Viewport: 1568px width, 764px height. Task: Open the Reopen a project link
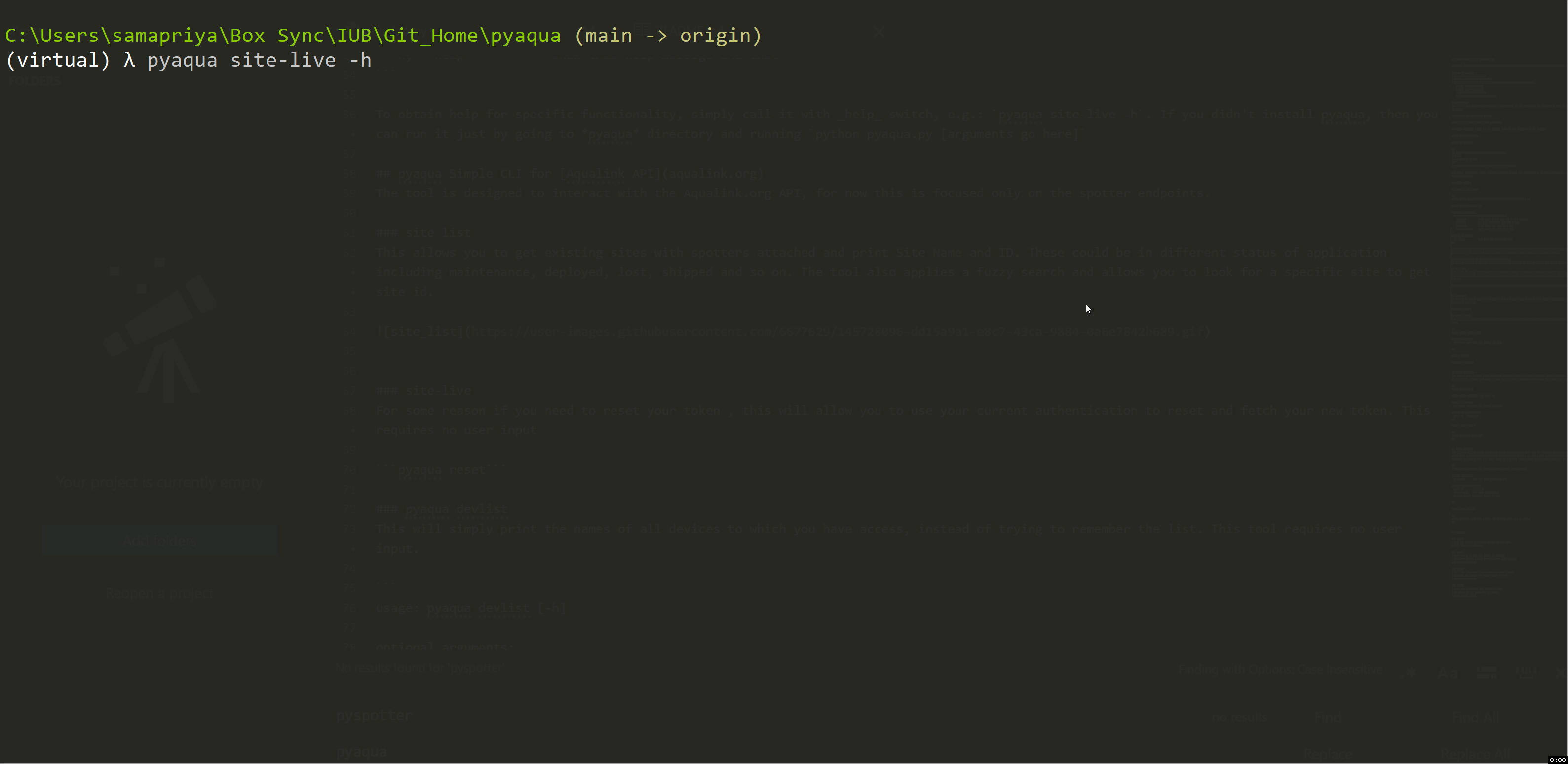click(x=159, y=593)
